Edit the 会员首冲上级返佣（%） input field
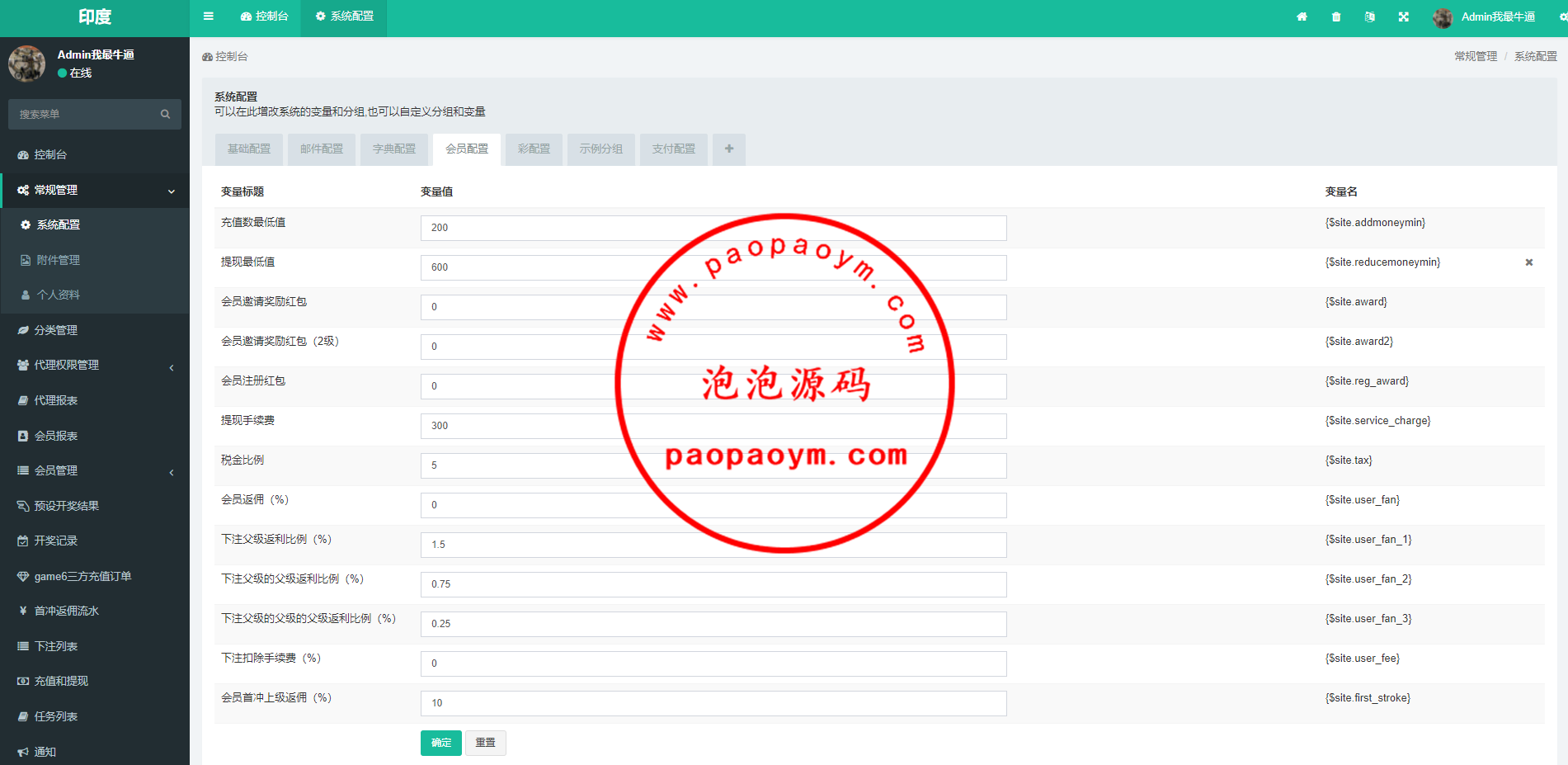The width and height of the screenshot is (1568, 765). (713, 703)
